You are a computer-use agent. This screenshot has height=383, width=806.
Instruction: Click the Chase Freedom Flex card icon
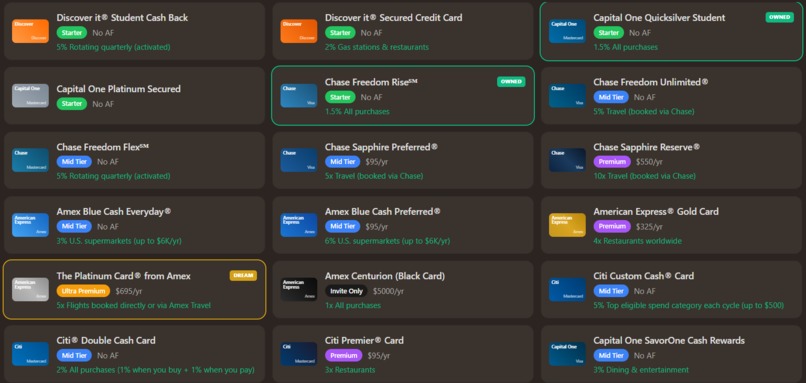(30, 160)
